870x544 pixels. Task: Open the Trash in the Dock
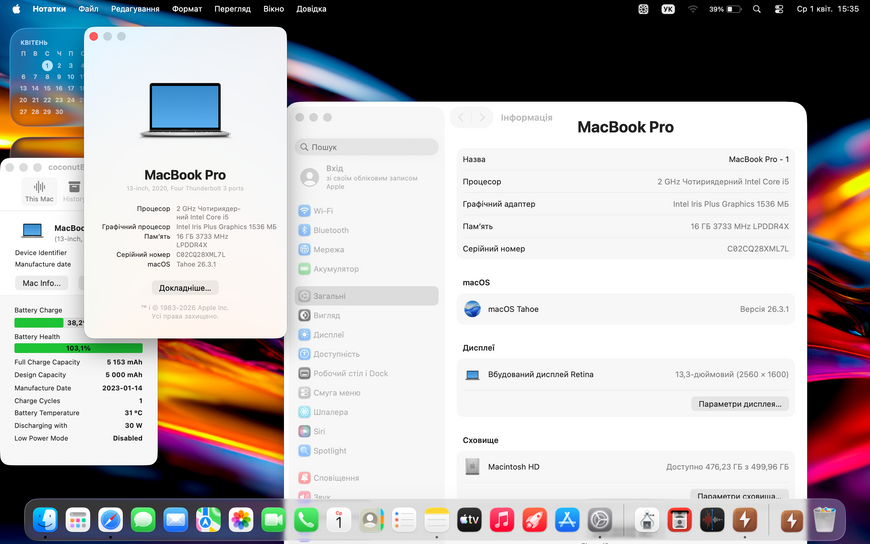coord(824,520)
